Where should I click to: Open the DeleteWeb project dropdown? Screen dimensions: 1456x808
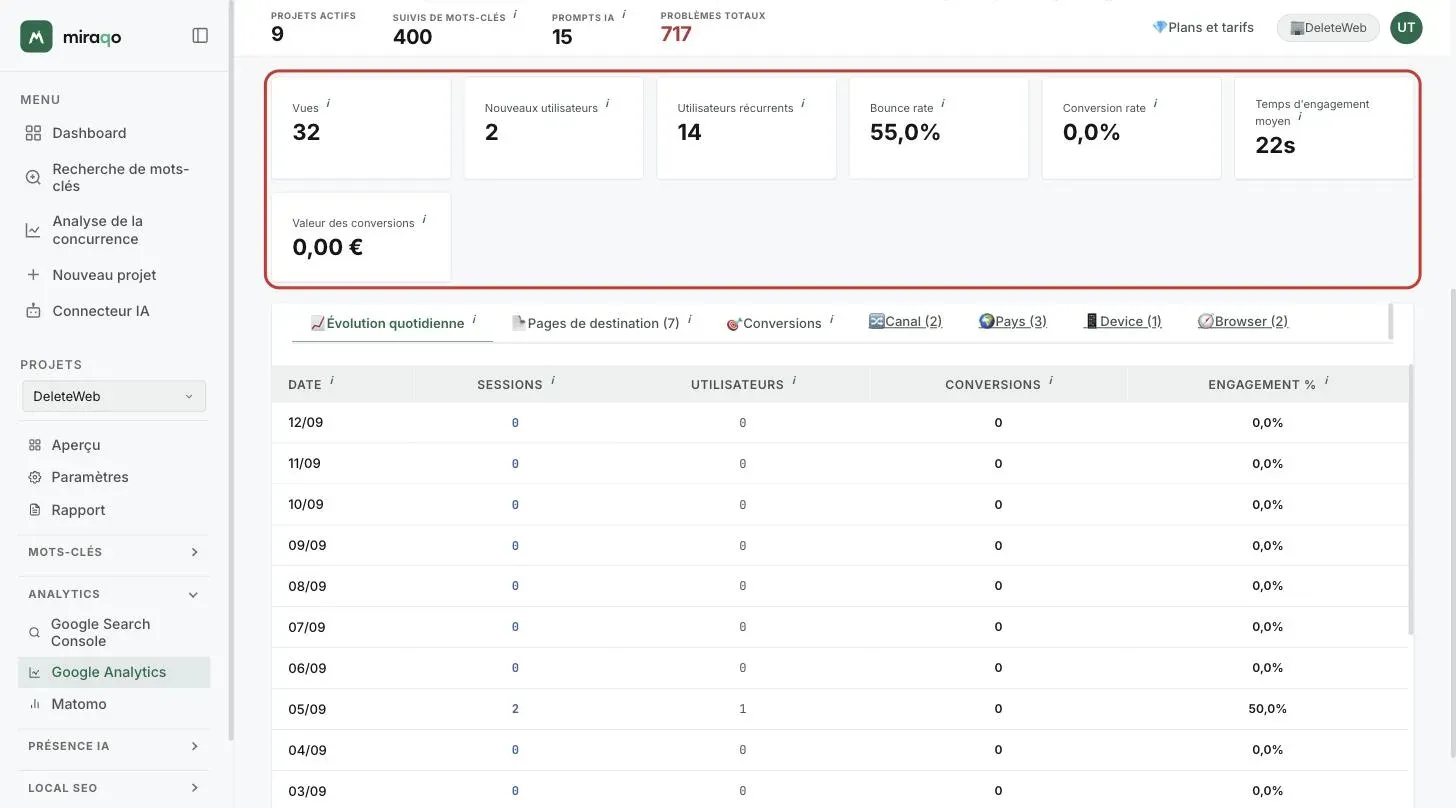click(114, 396)
